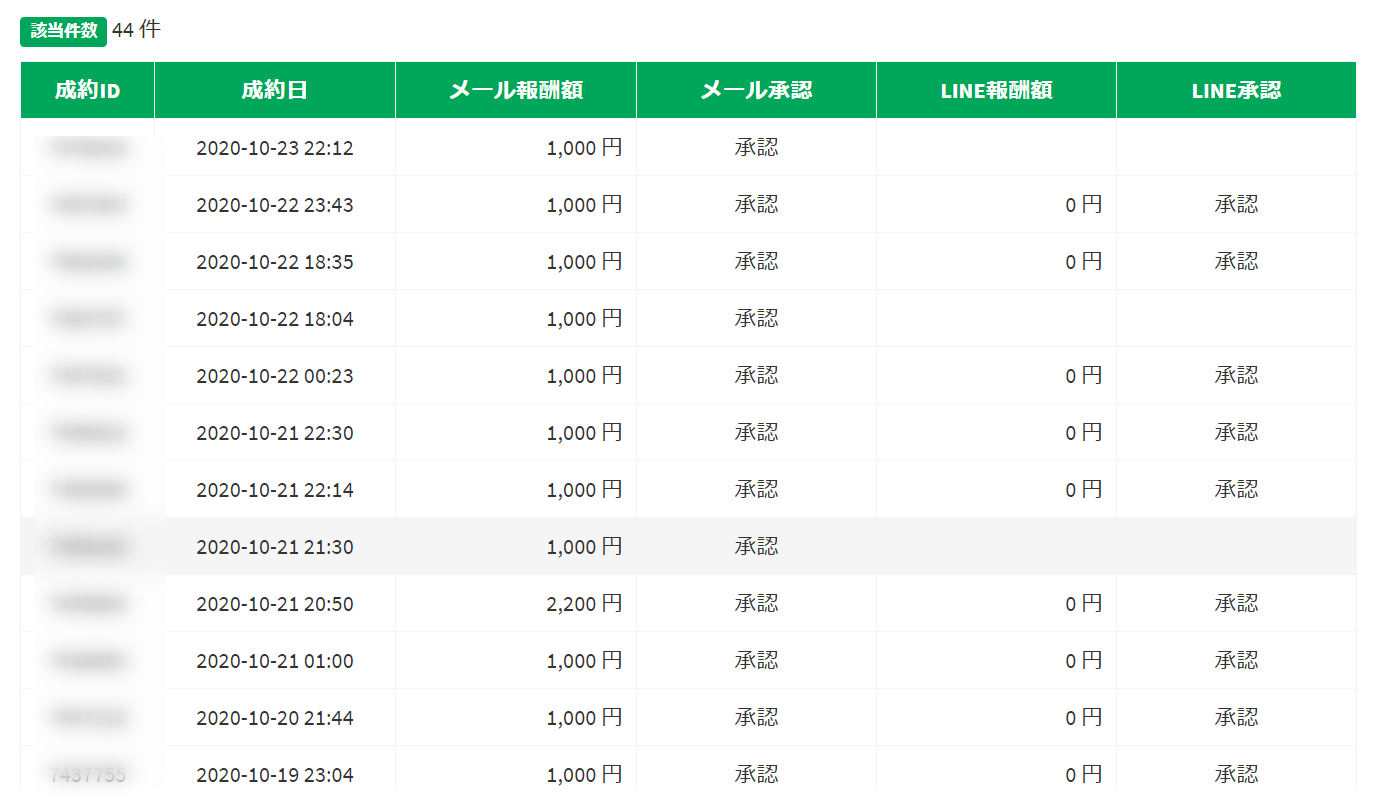The image size is (1380, 809).
Task: Select the メール報酬額 column header
Action: pos(515,90)
